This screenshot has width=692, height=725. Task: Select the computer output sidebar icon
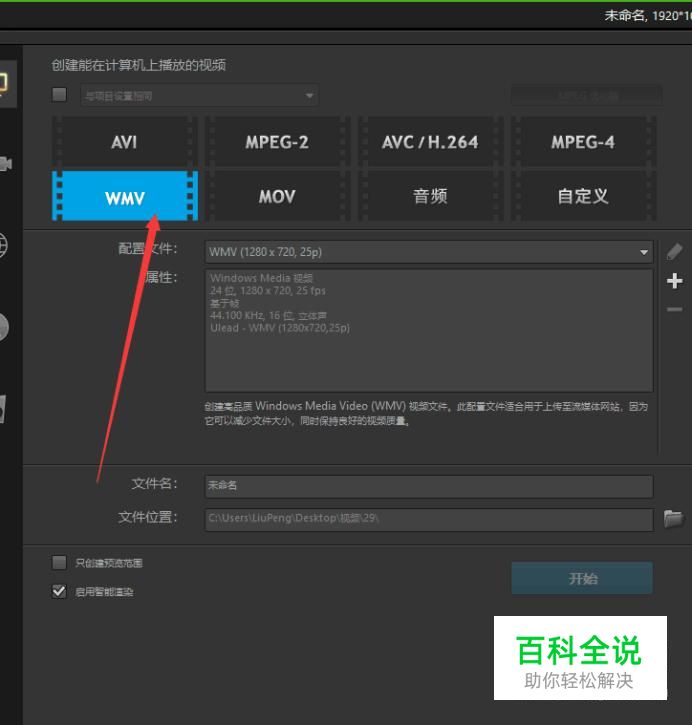(6, 83)
